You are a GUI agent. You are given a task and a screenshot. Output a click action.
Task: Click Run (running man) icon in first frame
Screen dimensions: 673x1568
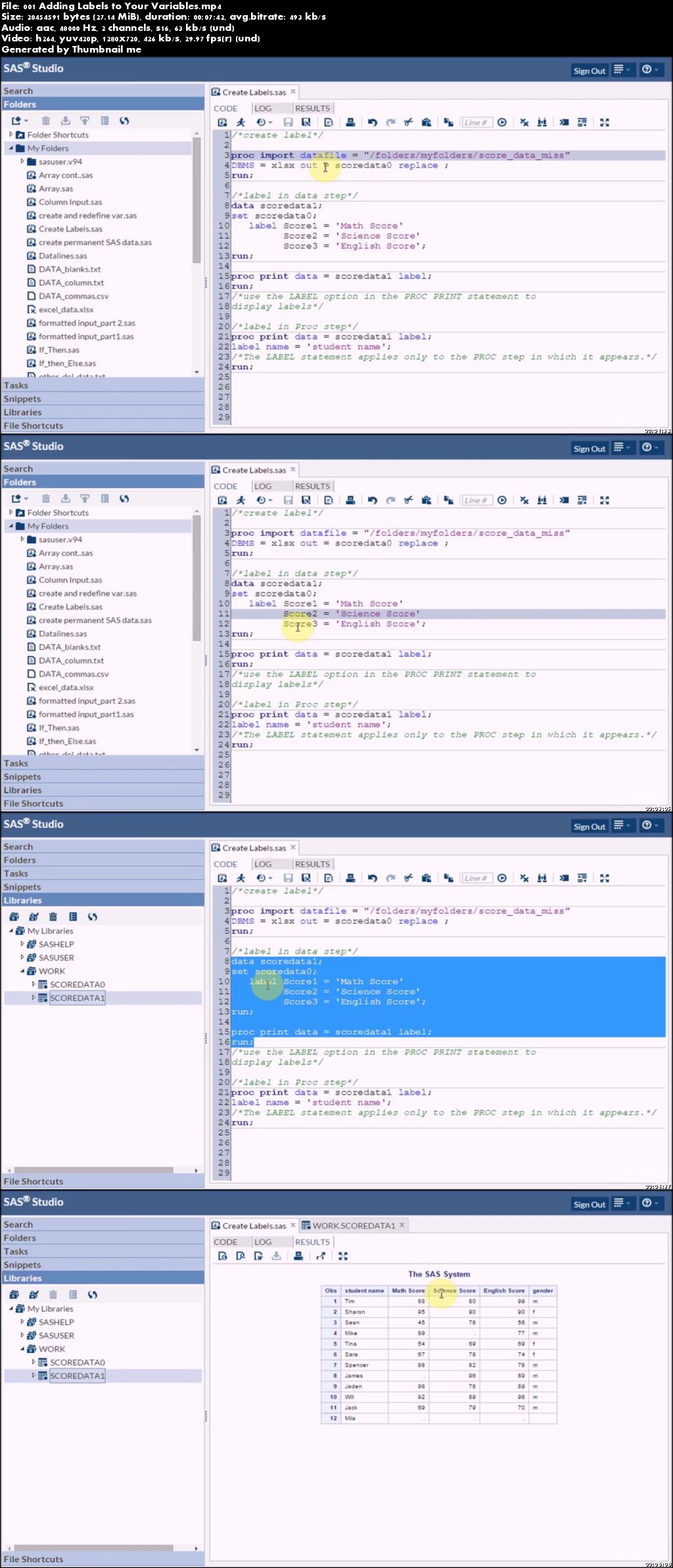(241, 122)
